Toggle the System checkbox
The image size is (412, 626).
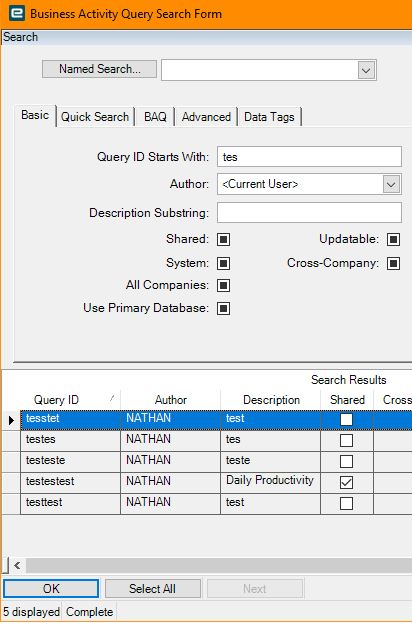click(x=224, y=263)
